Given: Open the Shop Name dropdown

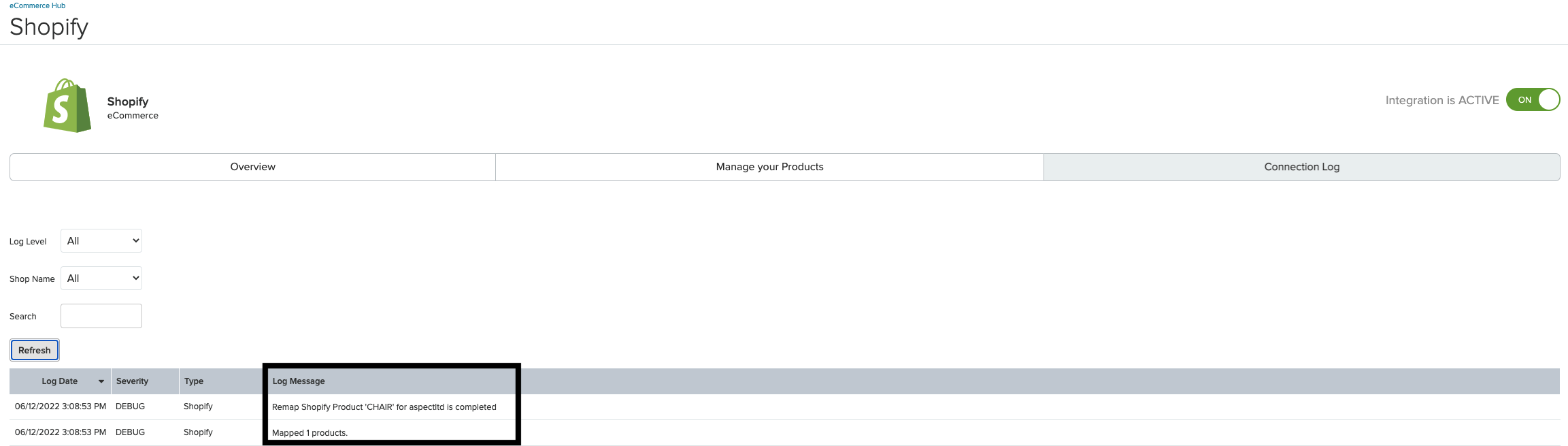Looking at the screenshot, I should tap(101, 278).
